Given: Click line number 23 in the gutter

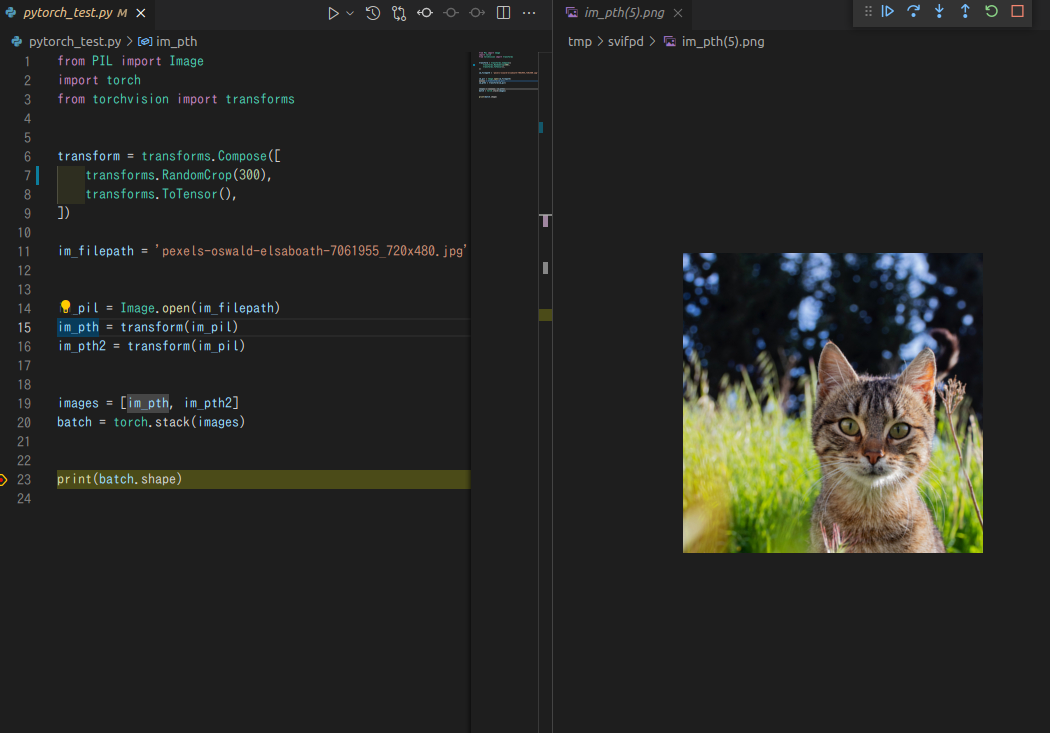Looking at the screenshot, I should (24, 479).
